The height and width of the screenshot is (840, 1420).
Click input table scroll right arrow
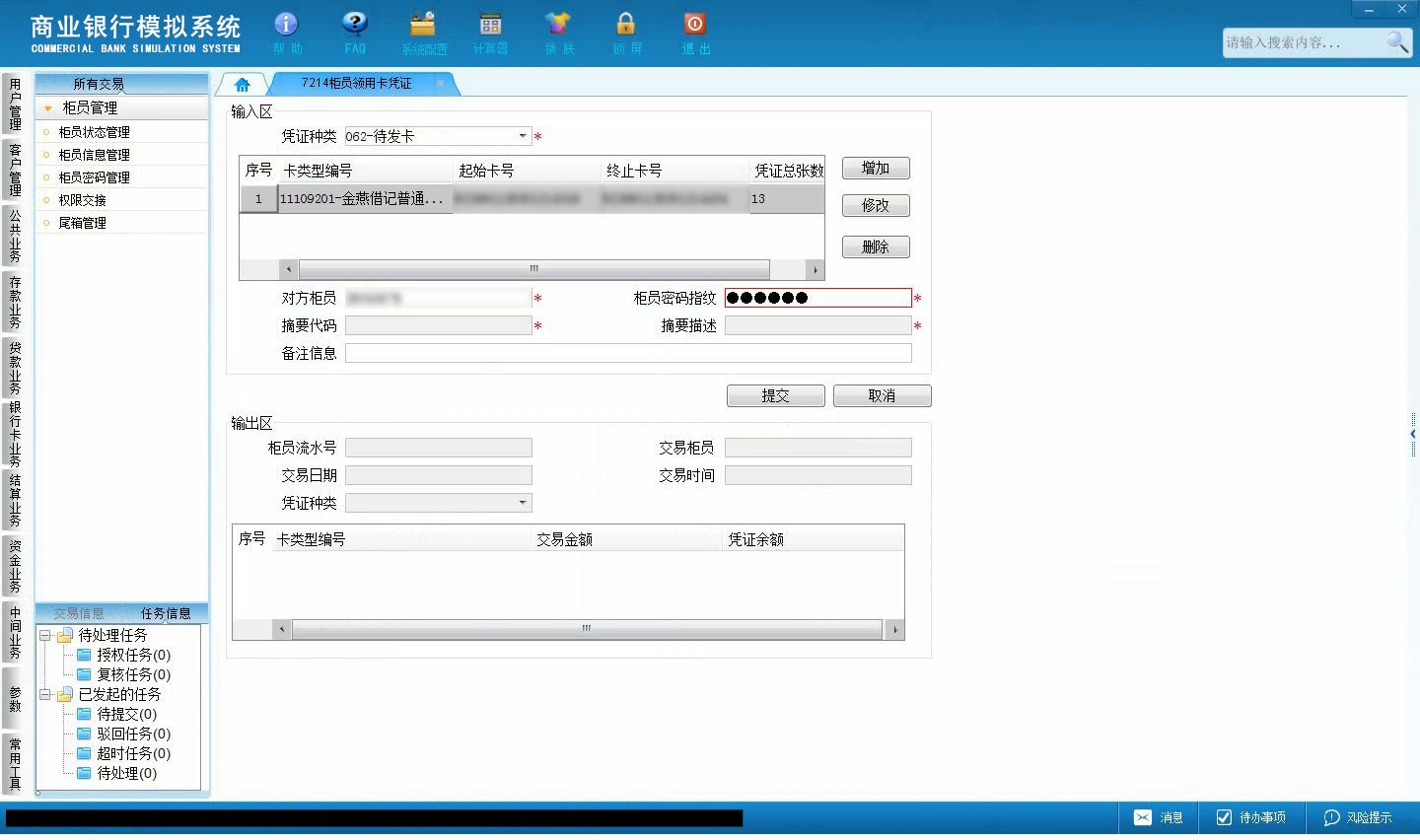coord(815,269)
